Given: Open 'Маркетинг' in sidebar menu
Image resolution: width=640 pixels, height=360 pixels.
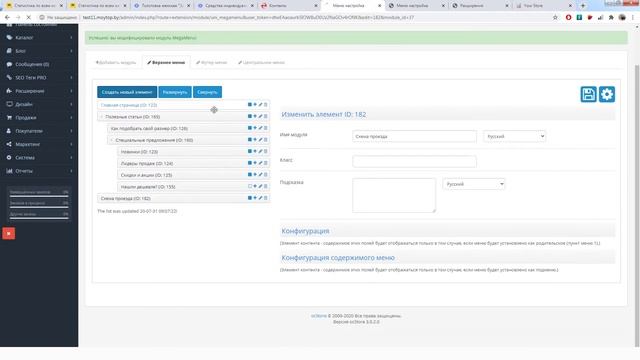Looking at the screenshot, I should point(39,144).
